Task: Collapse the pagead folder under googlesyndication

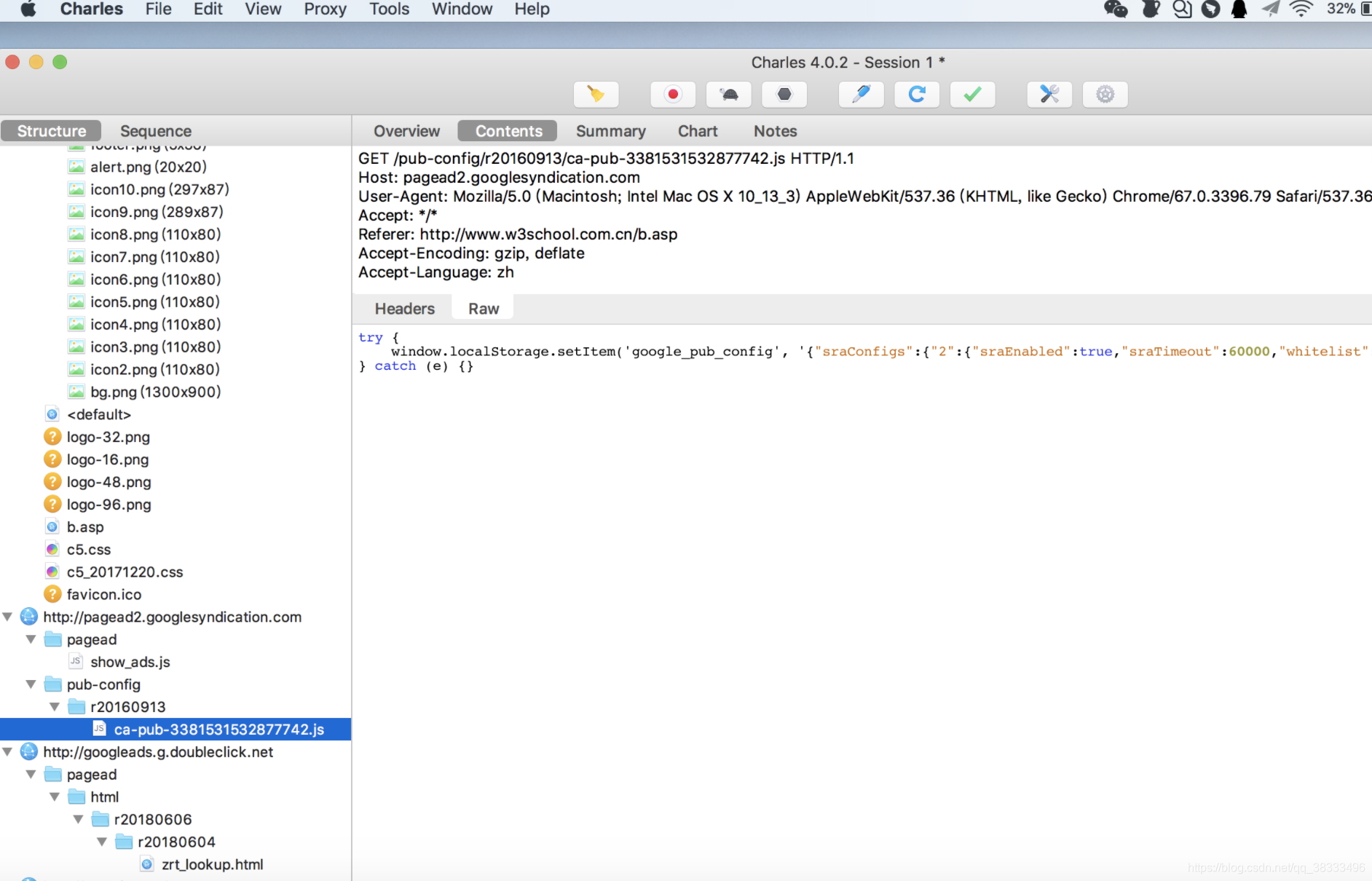Action: [31, 639]
